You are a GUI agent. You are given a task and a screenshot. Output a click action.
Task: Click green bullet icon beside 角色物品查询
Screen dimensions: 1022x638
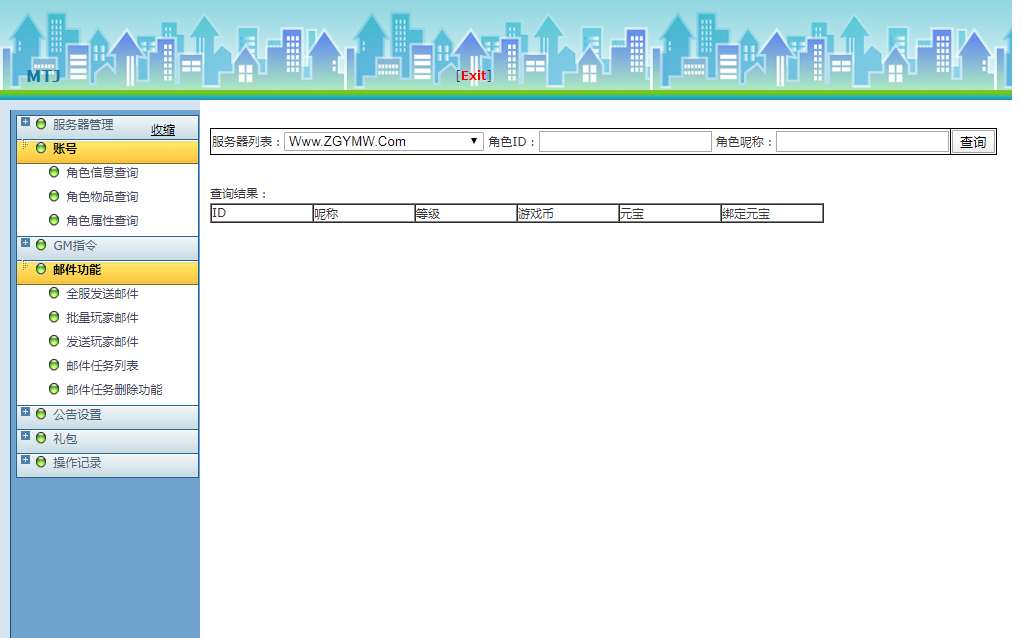[54, 196]
